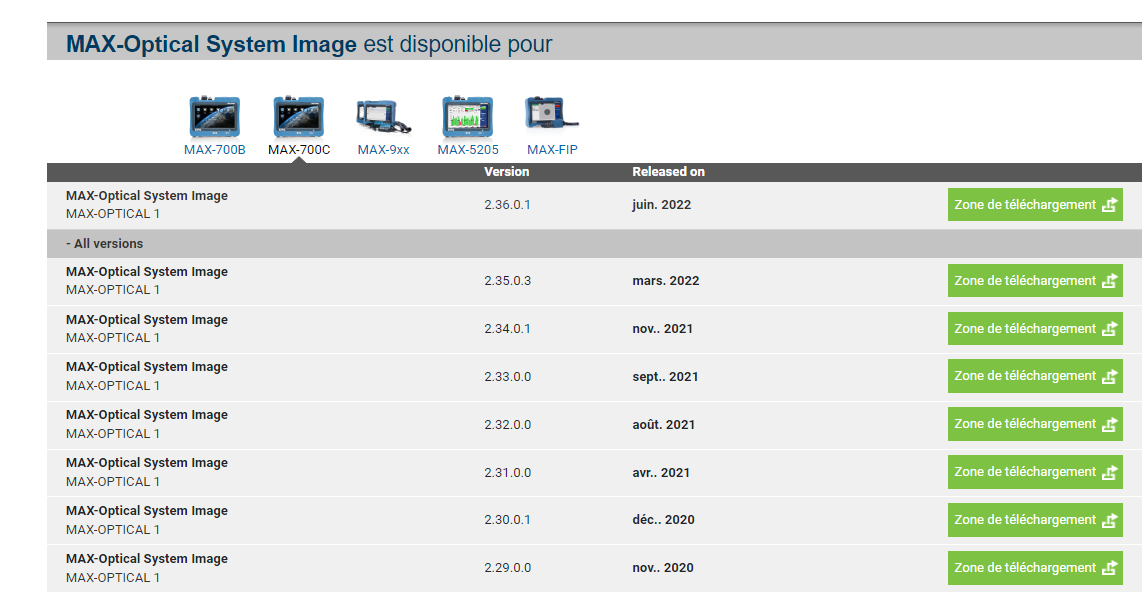Image resolution: width=1146 pixels, height=592 pixels.
Task: Click version number 2.31.0.0
Action: 507,473
